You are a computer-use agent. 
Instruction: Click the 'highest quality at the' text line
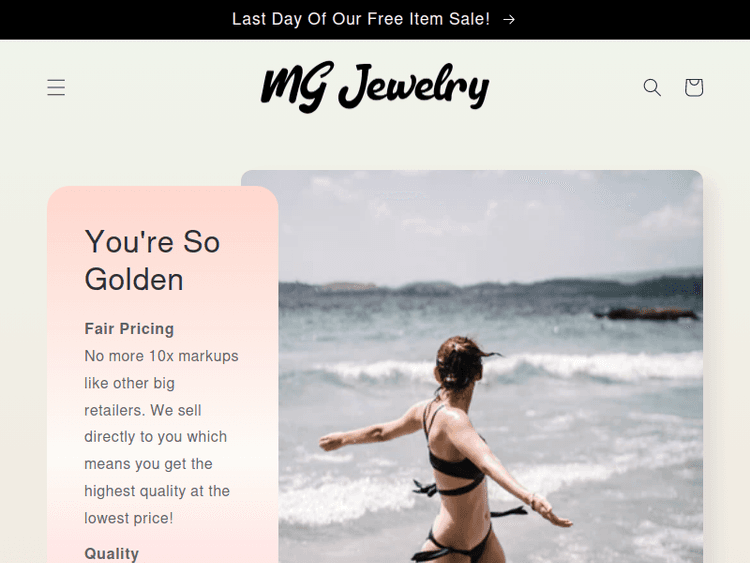coord(157,491)
